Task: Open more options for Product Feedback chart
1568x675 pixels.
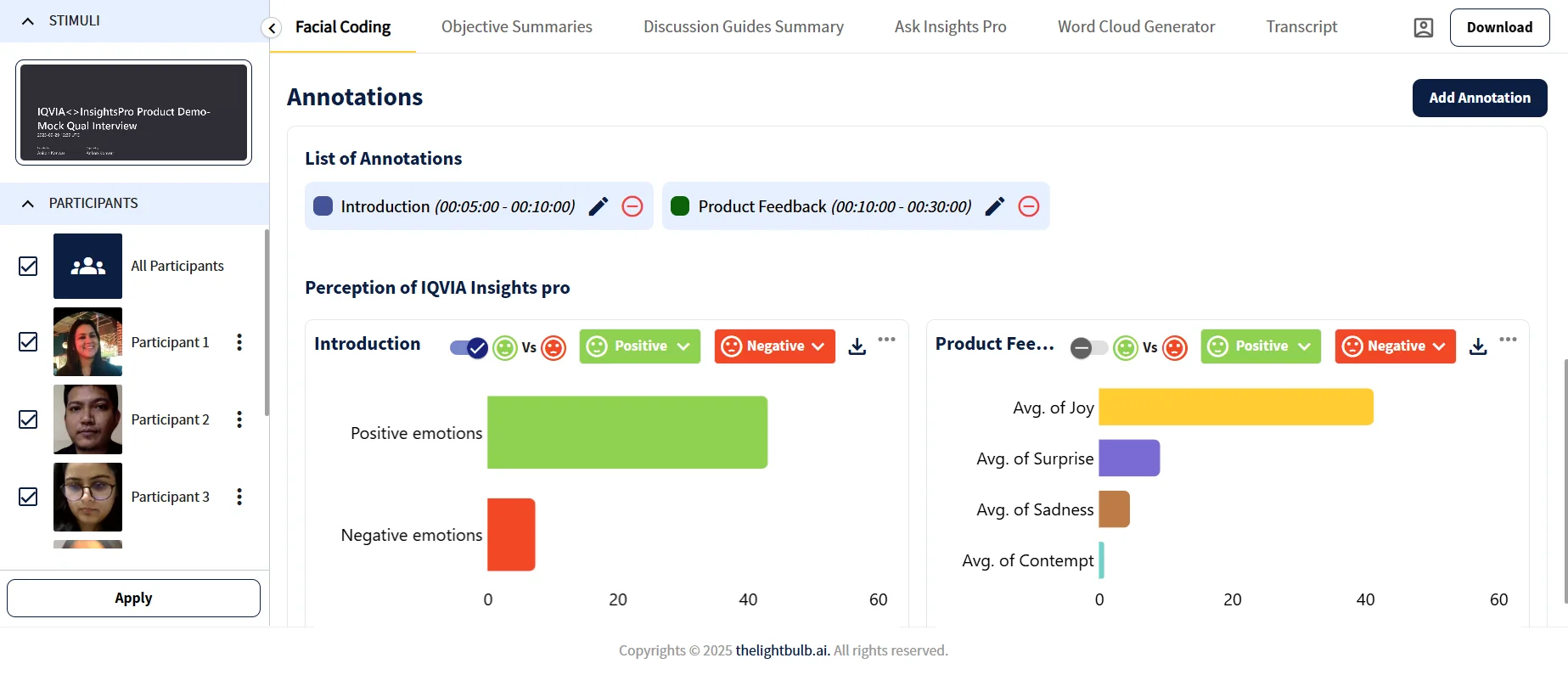Action: [1508, 340]
